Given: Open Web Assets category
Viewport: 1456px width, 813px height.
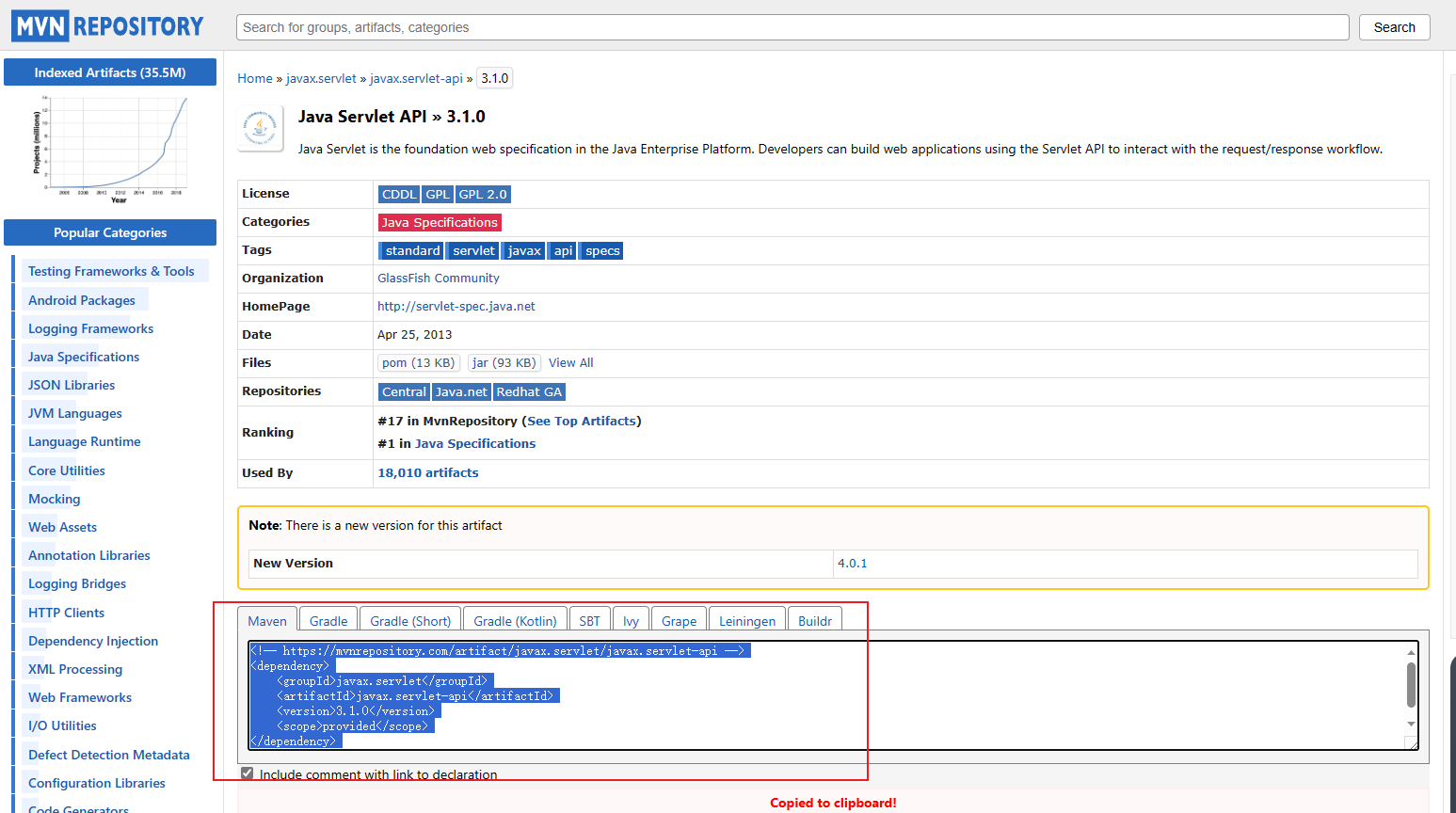Looking at the screenshot, I should pos(62,527).
